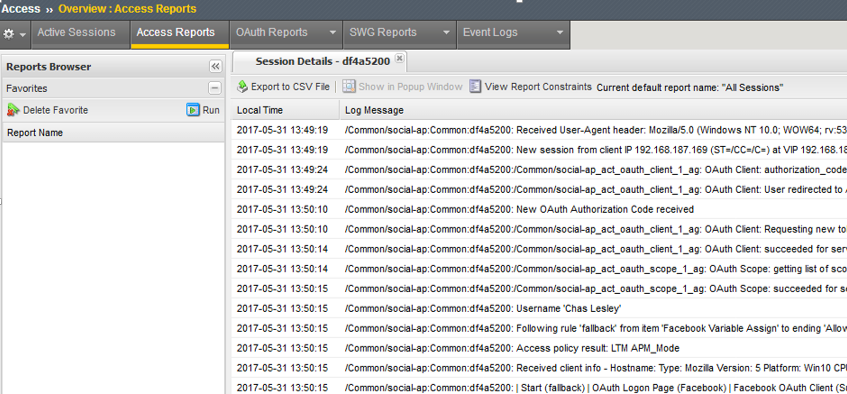The width and height of the screenshot is (847, 394).
Task: Collapse the Reports Browser panel
Action: coord(215,66)
